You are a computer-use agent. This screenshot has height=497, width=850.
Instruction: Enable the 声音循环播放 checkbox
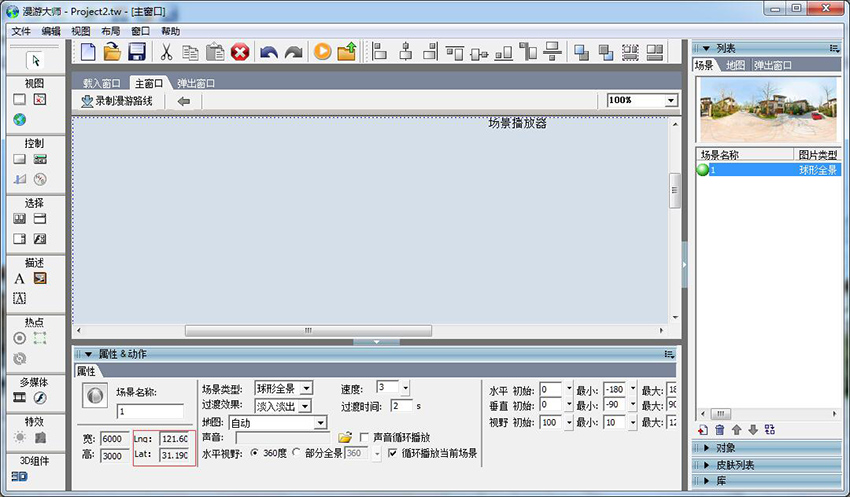(x=365, y=437)
